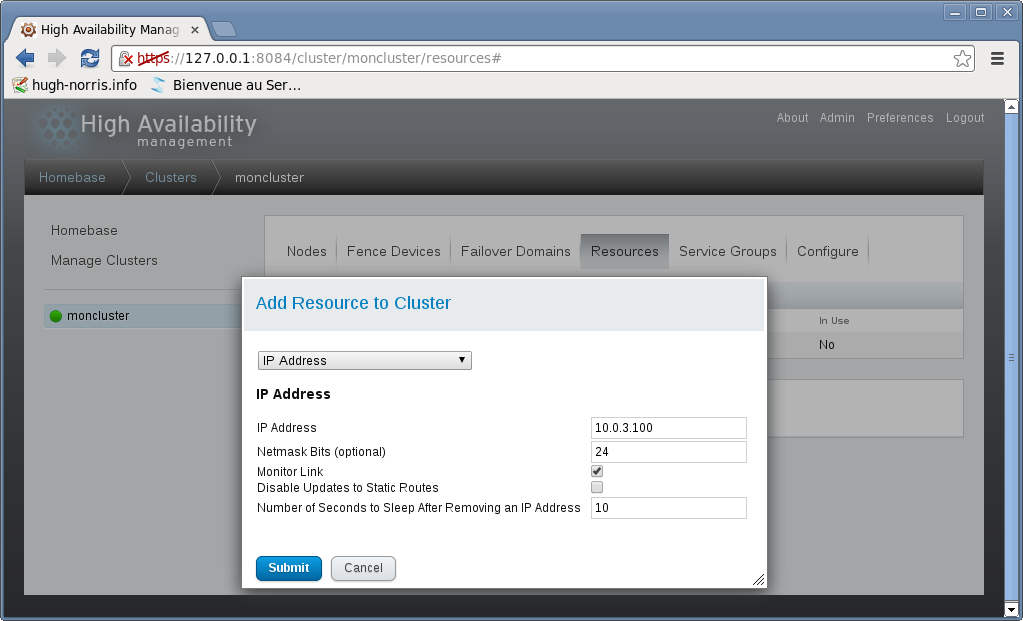This screenshot has width=1023, height=621.
Task: Click the page scrollbar down arrow
Action: [x=1011, y=609]
